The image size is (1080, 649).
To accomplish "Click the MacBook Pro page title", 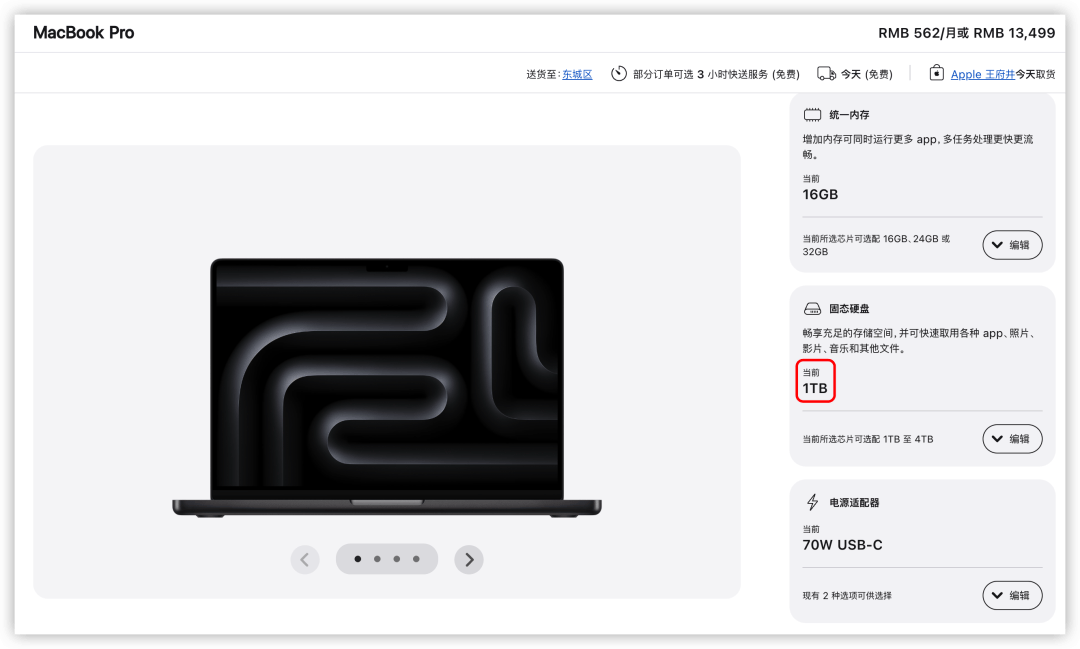I will pos(84,33).
